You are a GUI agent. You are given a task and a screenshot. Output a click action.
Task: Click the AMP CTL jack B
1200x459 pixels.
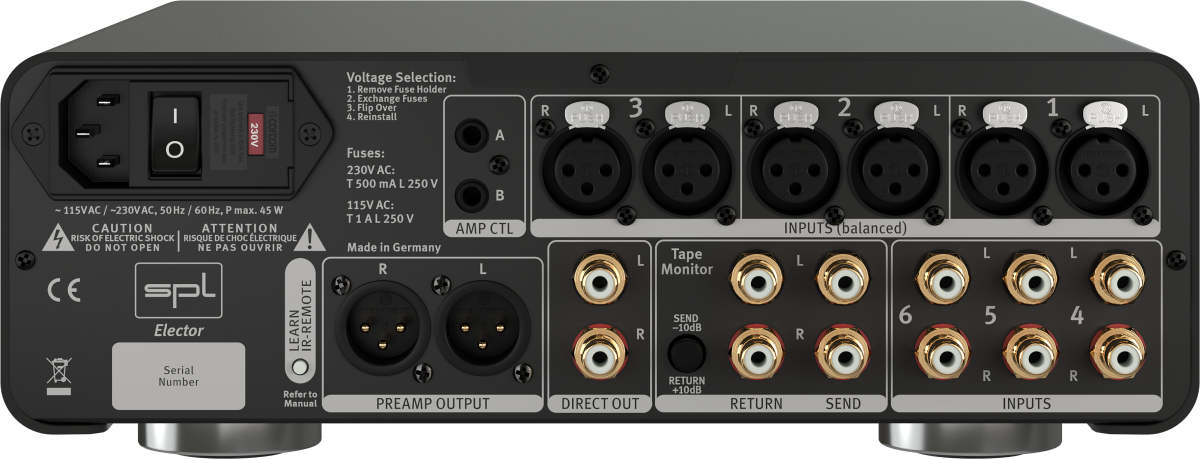point(471,193)
